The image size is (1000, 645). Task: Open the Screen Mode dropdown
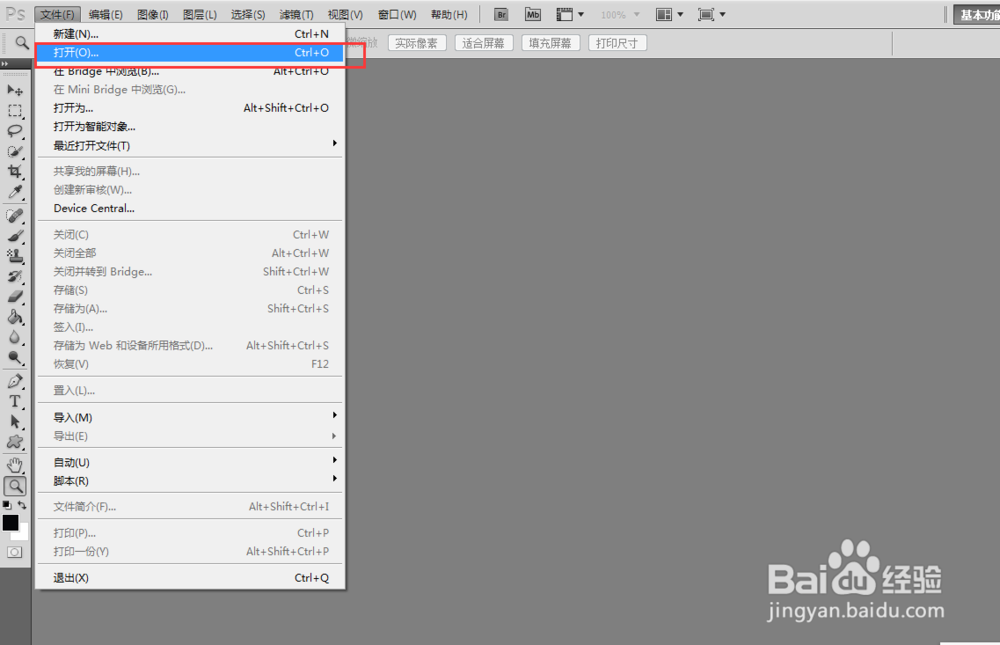712,15
